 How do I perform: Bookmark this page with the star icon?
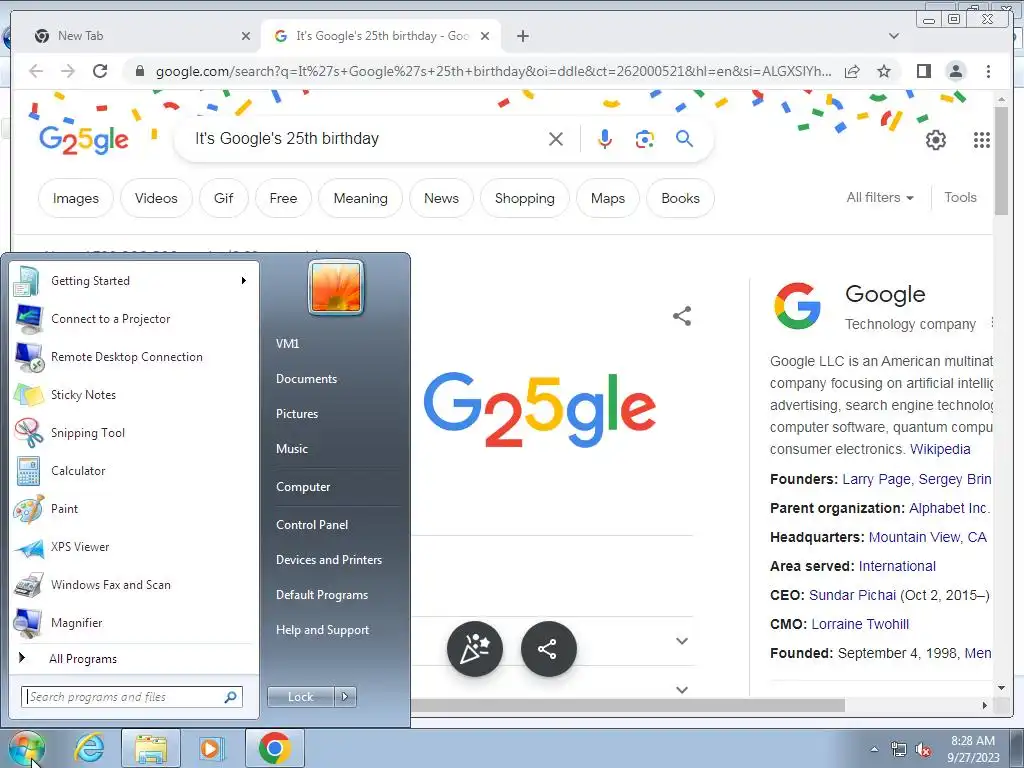tap(884, 71)
